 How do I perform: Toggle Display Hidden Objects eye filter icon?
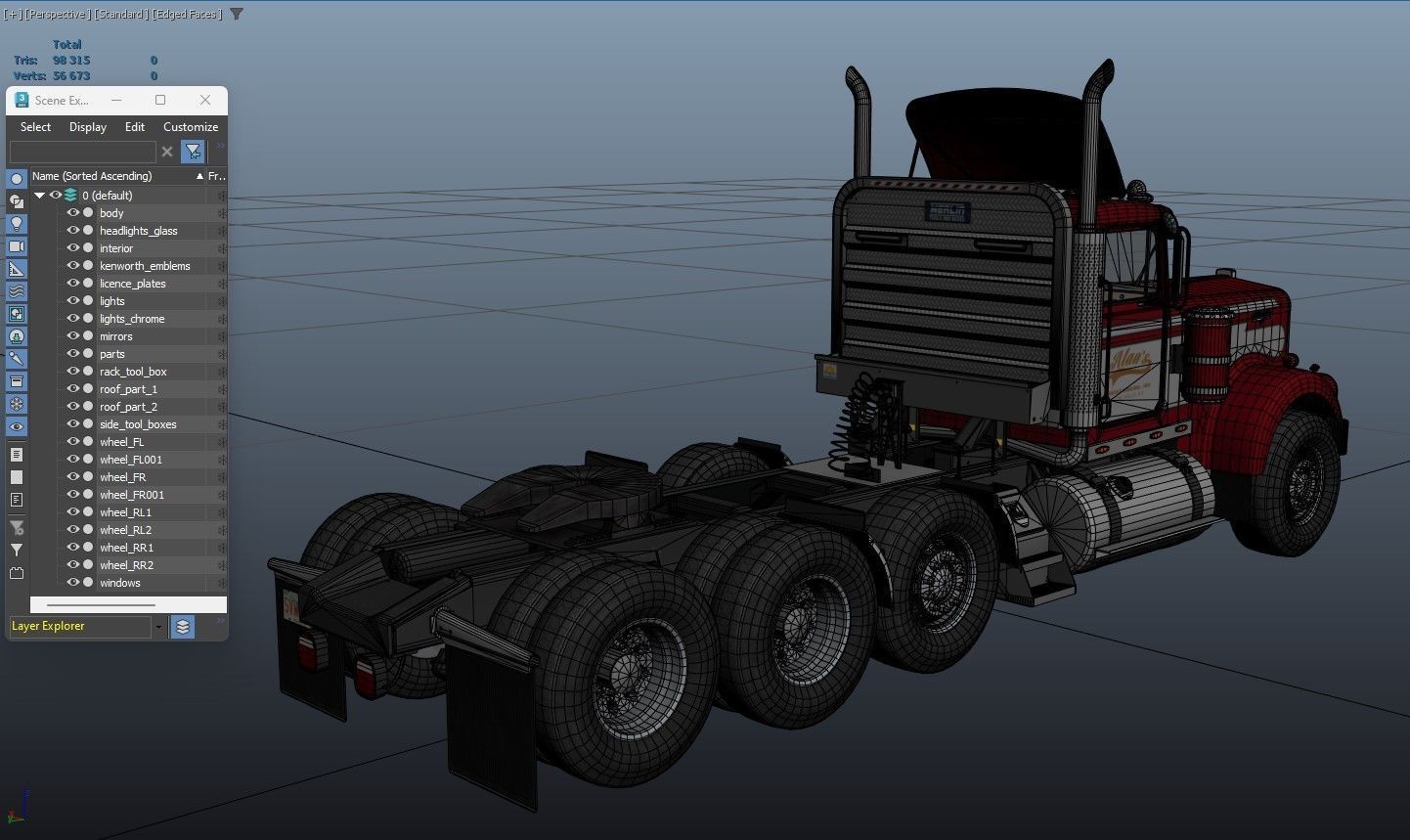click(x=17, y=426)
